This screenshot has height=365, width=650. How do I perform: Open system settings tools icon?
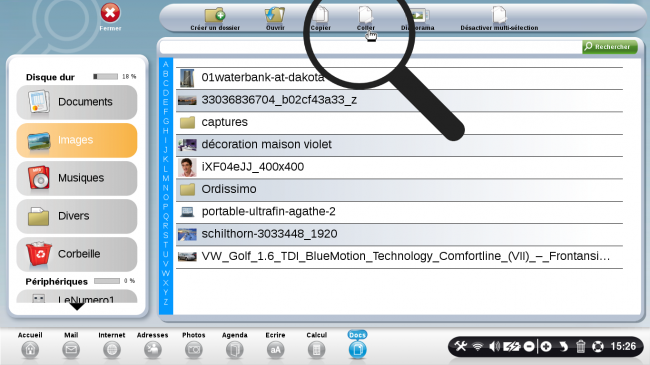461,346
